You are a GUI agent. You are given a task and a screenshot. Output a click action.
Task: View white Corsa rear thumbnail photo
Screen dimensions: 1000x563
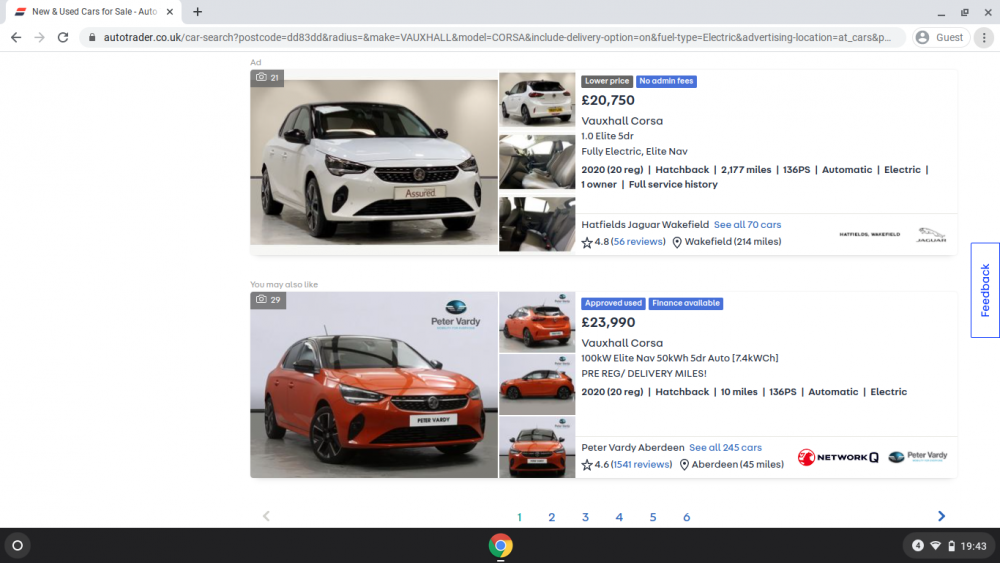537,99
